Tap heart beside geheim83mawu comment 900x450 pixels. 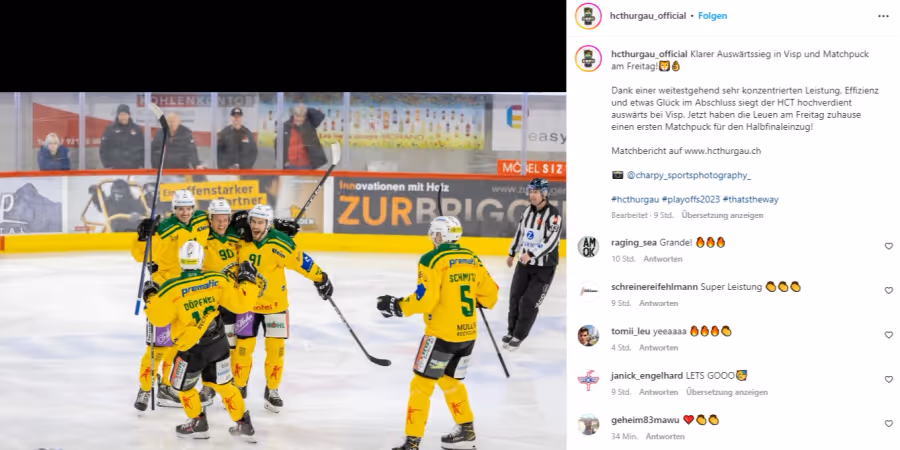pyautogui.click(x=889, y=424)
